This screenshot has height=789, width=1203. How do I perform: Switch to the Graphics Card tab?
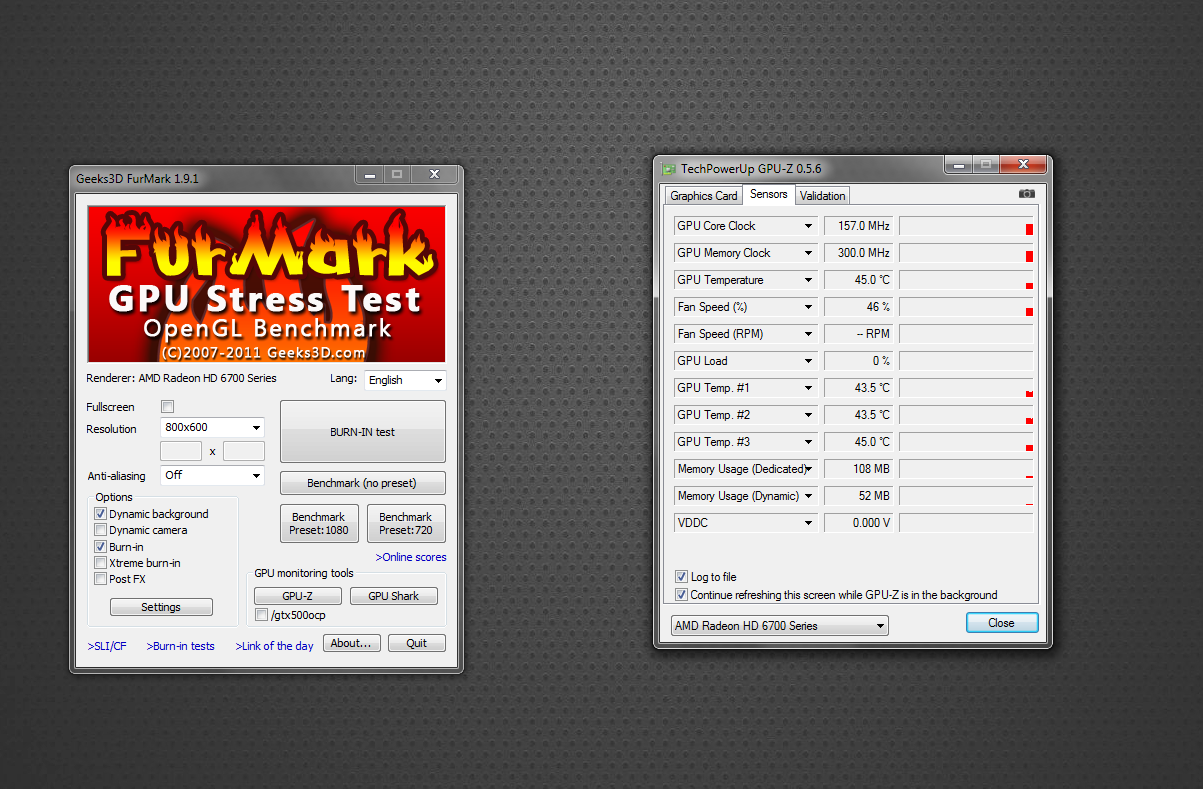pos(704,196)
